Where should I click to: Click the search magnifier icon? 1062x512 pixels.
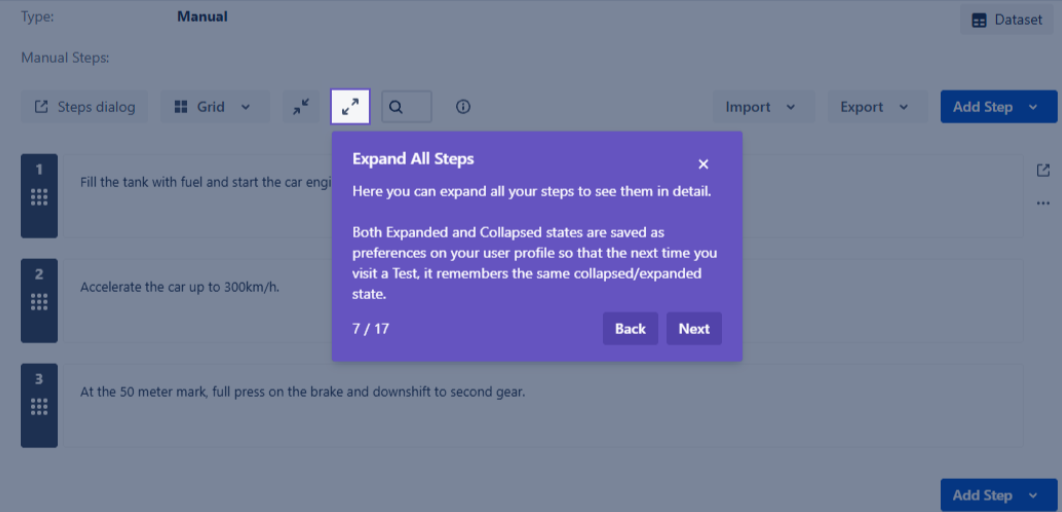pos(397,107)
